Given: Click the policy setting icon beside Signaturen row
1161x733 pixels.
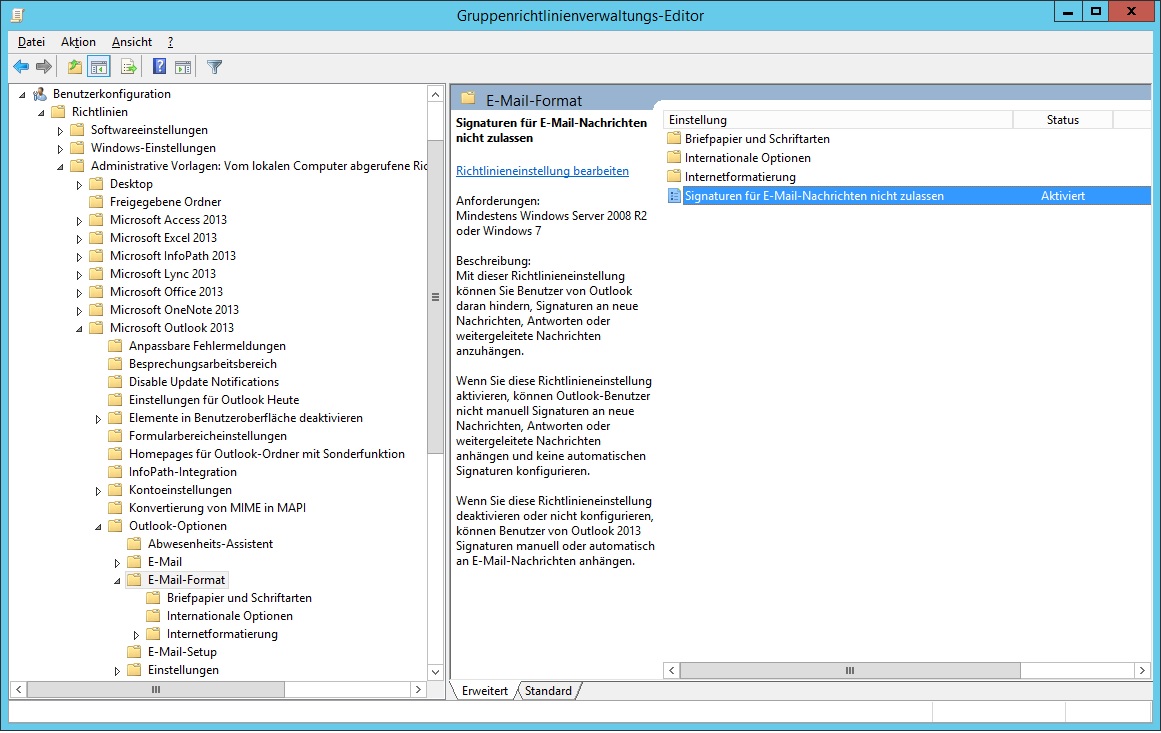Looking at the screenshot, I should pos(674,195).
